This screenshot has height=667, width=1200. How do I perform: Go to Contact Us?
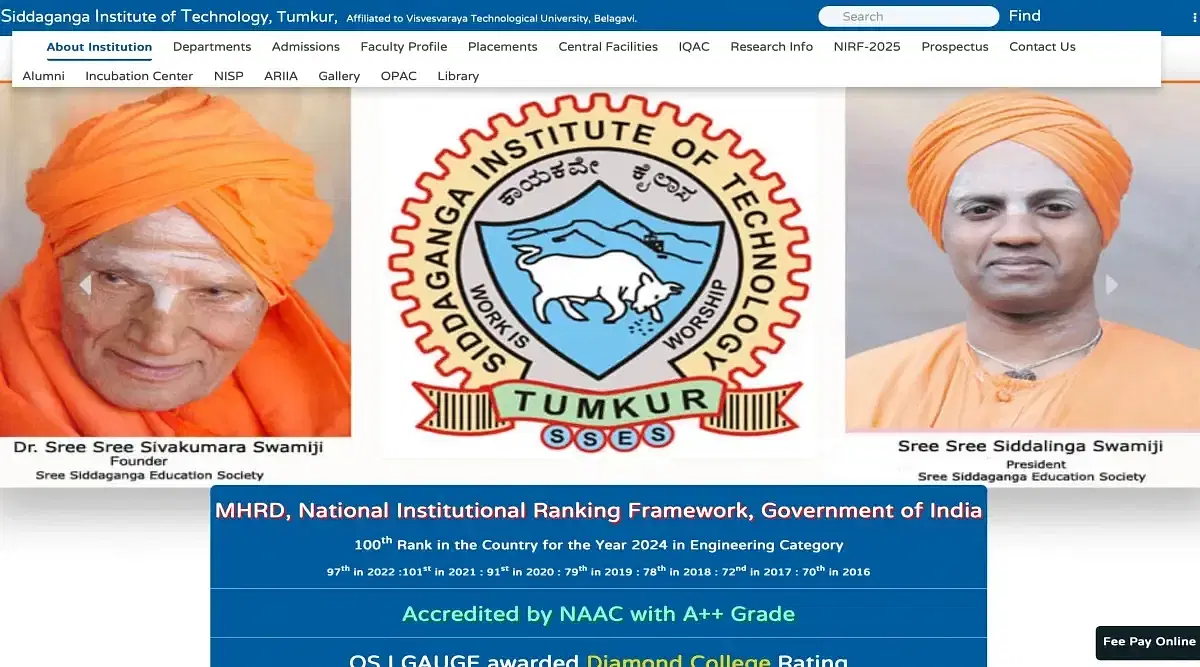click(x=1042, y=47)
